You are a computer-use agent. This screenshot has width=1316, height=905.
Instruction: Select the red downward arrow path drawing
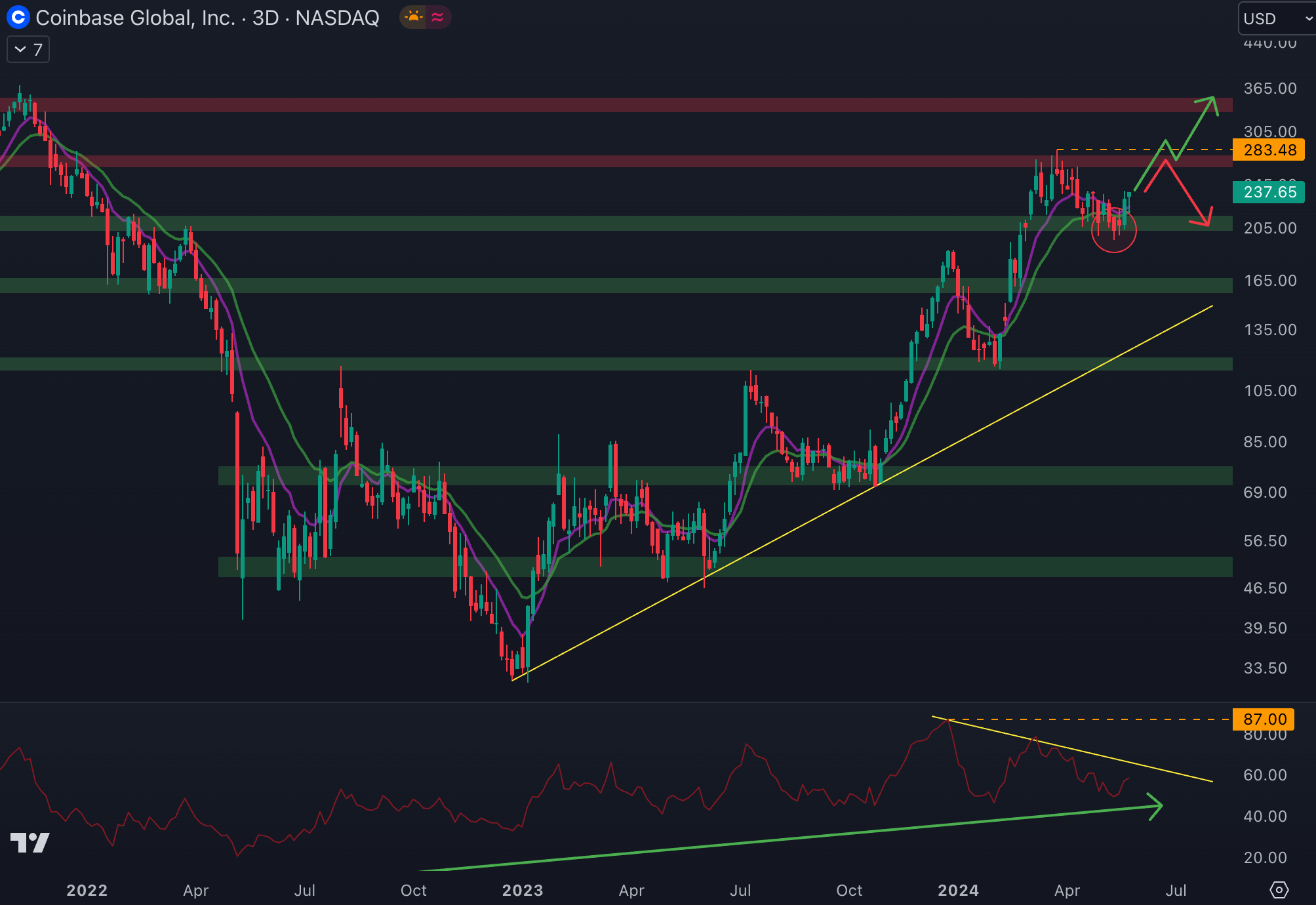tap(1188, 192)
